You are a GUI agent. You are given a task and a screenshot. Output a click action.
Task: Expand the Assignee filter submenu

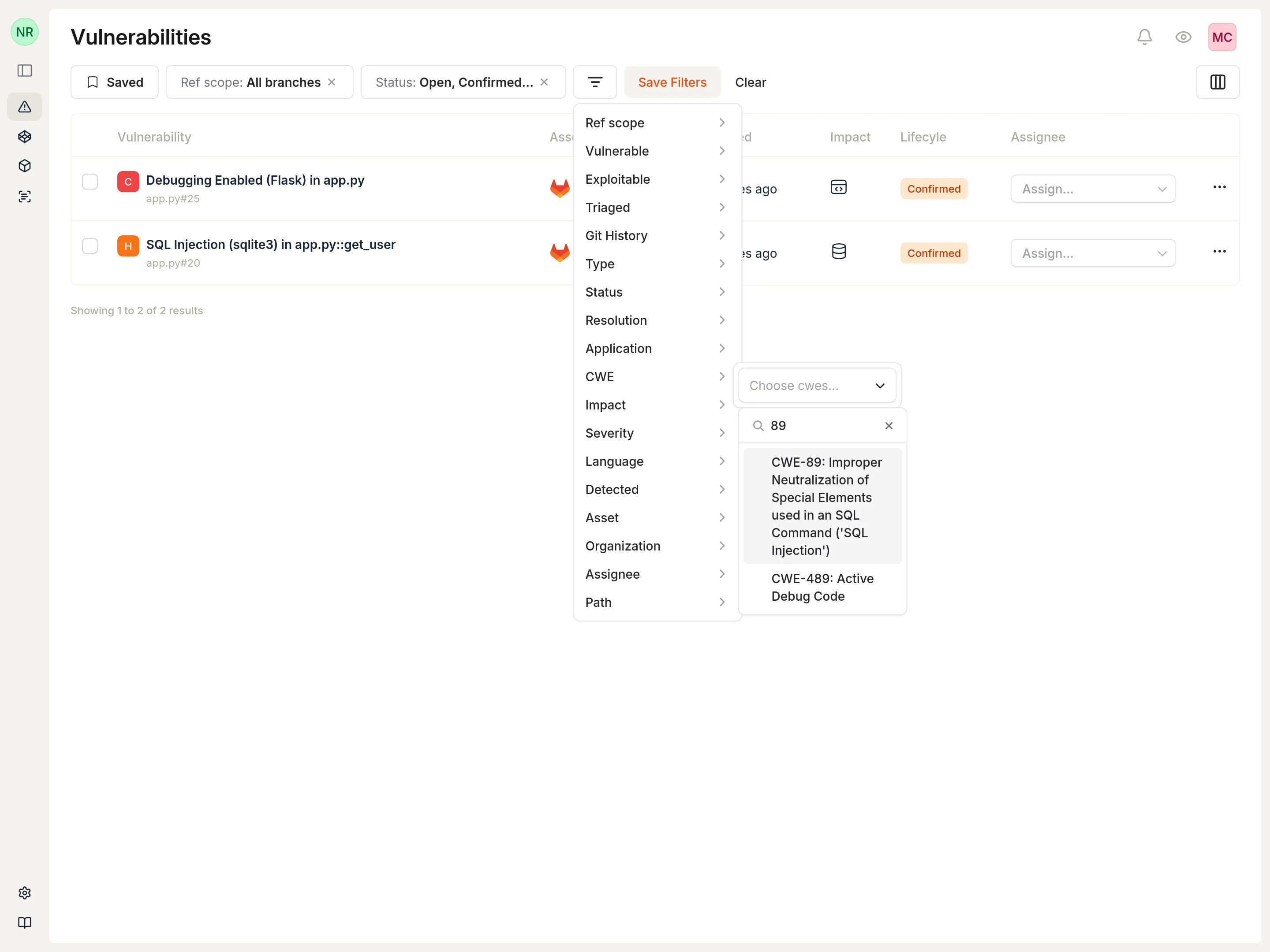[657, 574]
